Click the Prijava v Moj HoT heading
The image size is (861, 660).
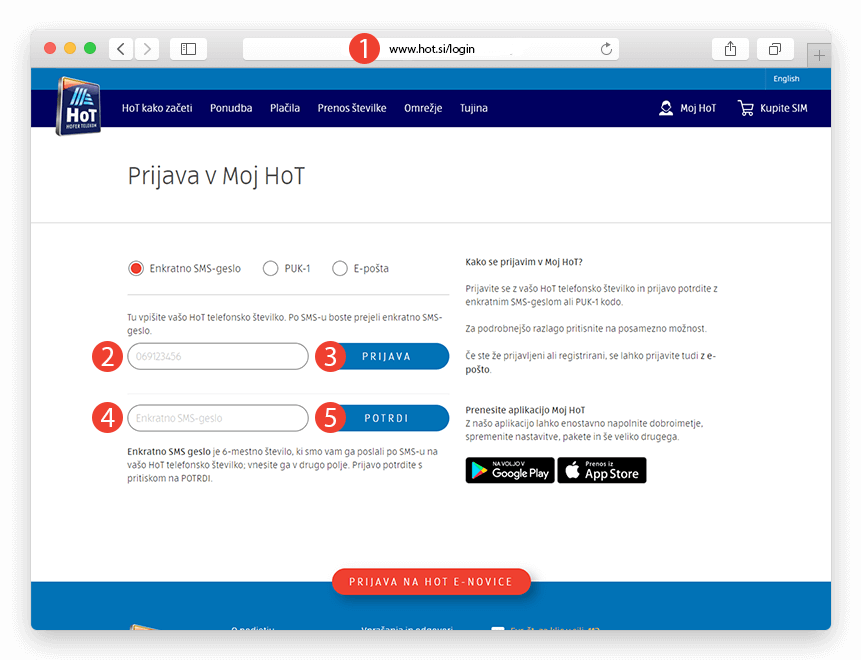[x=216, y=176]
